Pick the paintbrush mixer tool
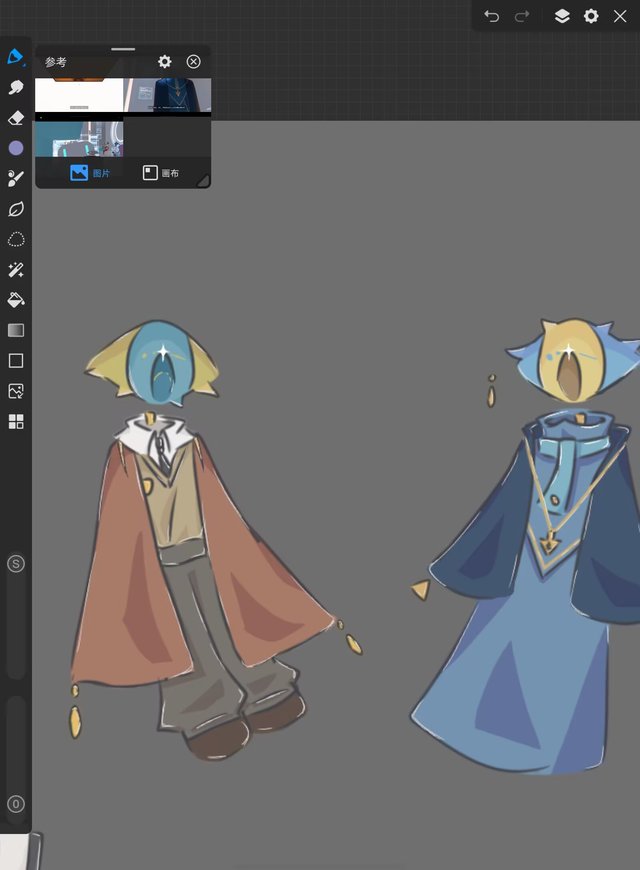The height and width of the screenshot is (870, 640). [15, 179]
